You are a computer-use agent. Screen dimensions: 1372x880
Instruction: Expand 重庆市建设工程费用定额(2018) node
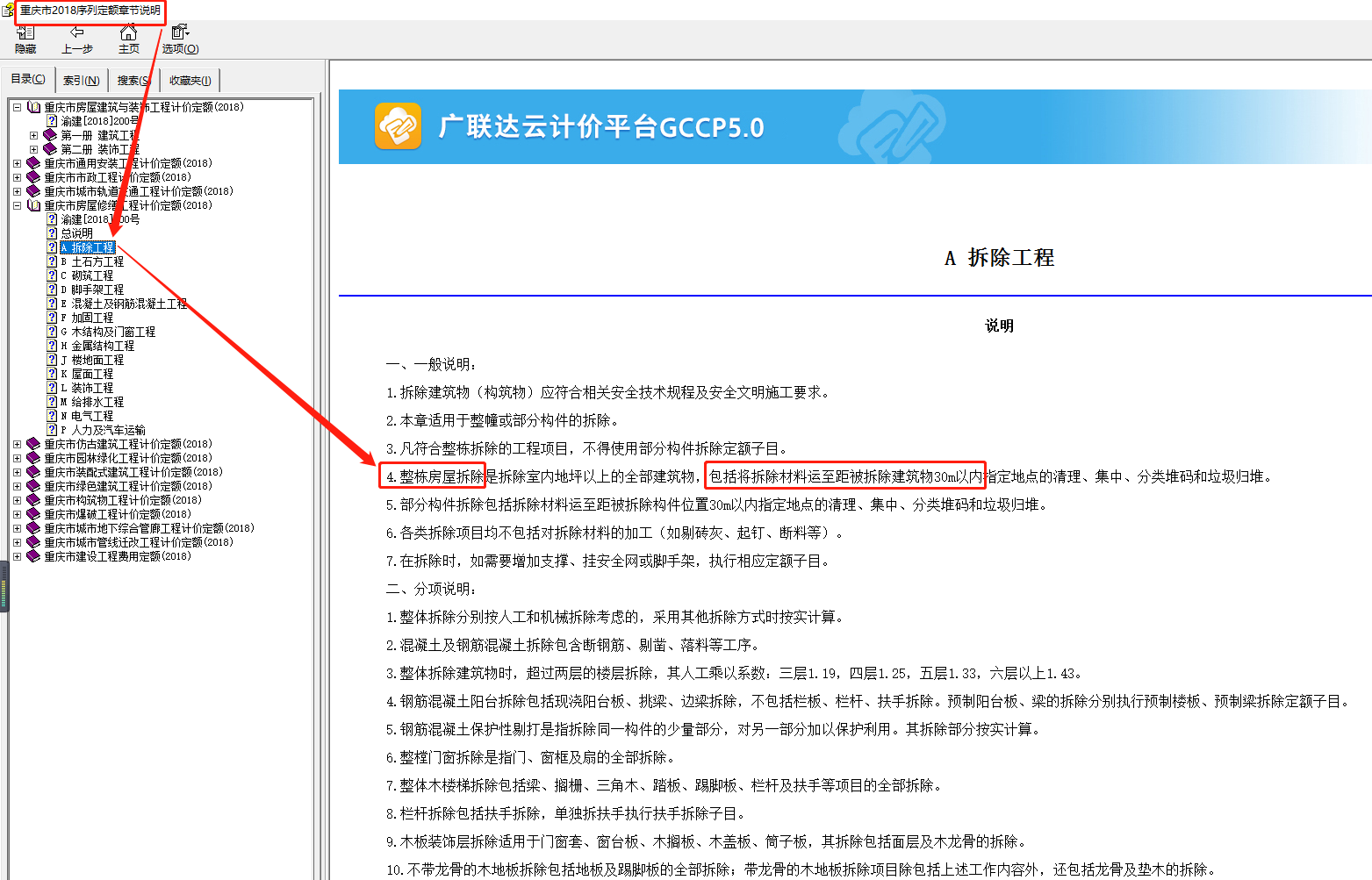[x=17, y=556]
